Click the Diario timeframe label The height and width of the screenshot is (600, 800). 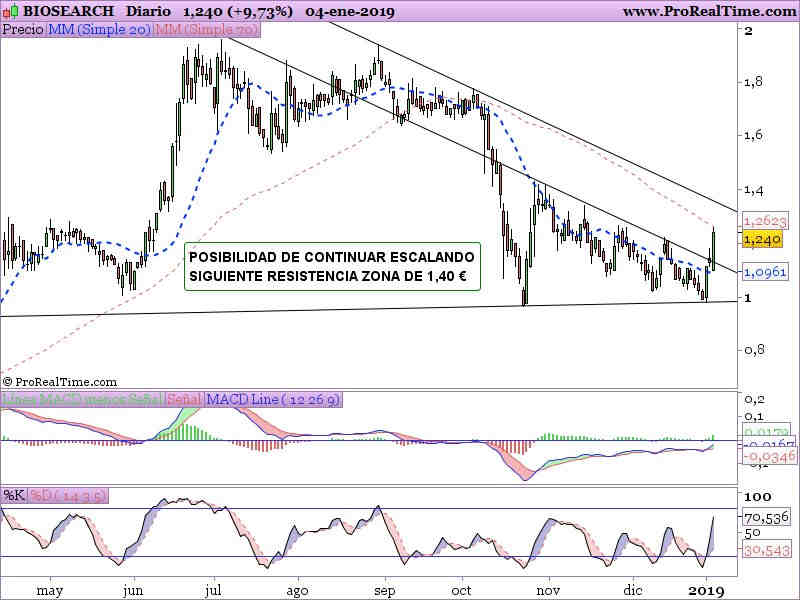(148, 11)
